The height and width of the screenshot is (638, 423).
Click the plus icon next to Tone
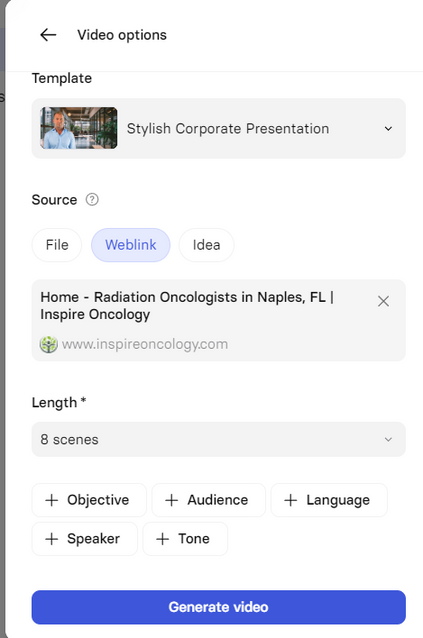(x=163, y=539)
